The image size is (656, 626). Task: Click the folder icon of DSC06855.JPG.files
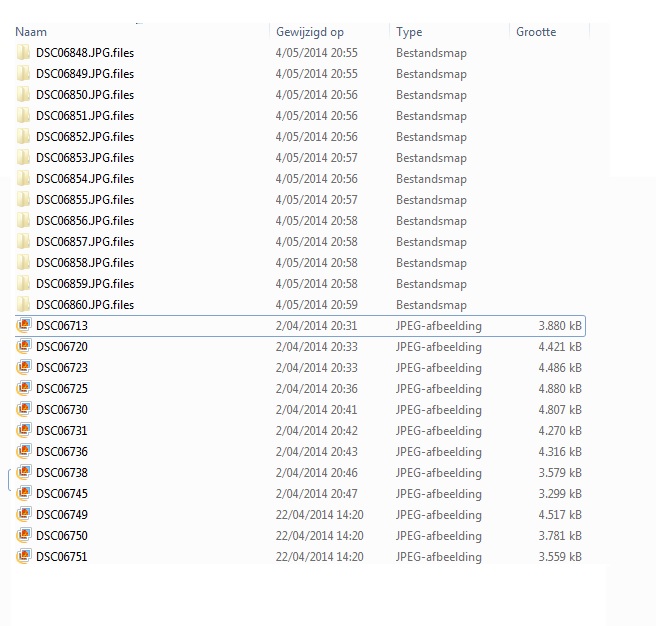click(x=23, y=200)
